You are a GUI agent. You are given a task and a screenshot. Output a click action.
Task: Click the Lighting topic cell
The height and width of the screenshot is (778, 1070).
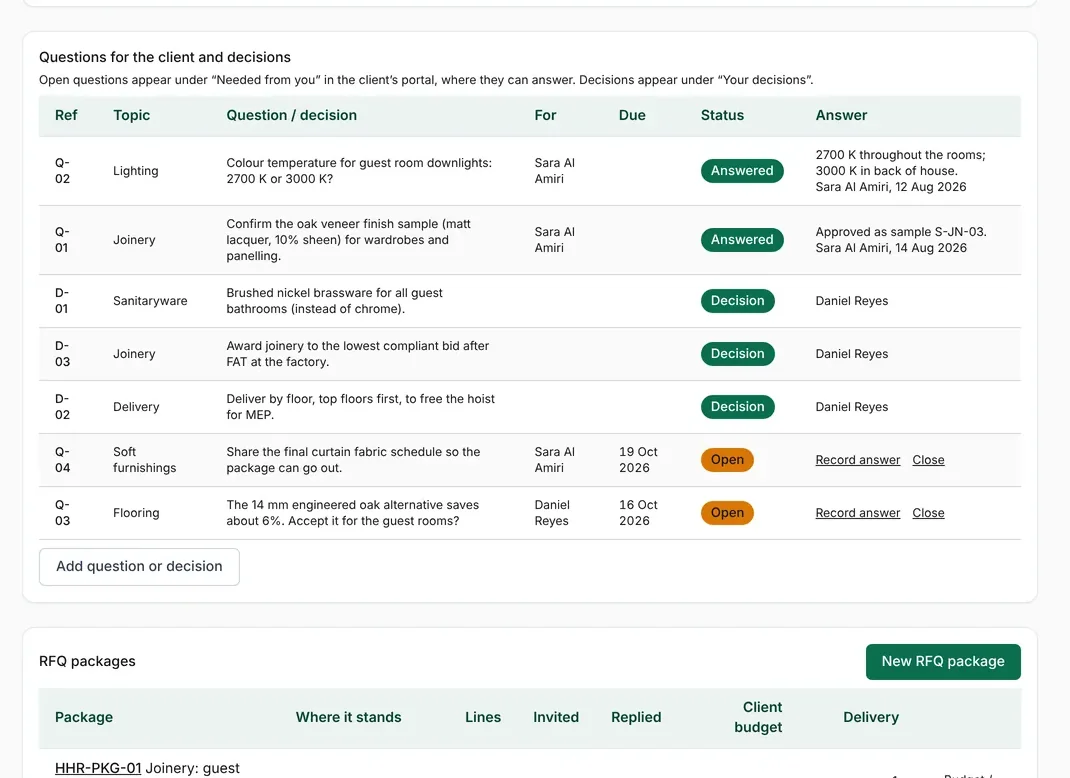point(136,171)
